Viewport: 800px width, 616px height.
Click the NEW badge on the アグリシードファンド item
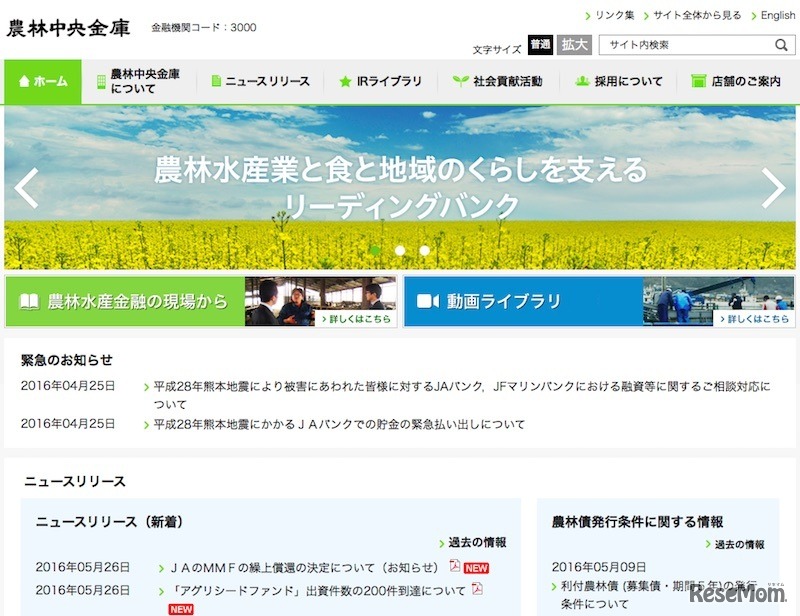[x=179, y=607]
